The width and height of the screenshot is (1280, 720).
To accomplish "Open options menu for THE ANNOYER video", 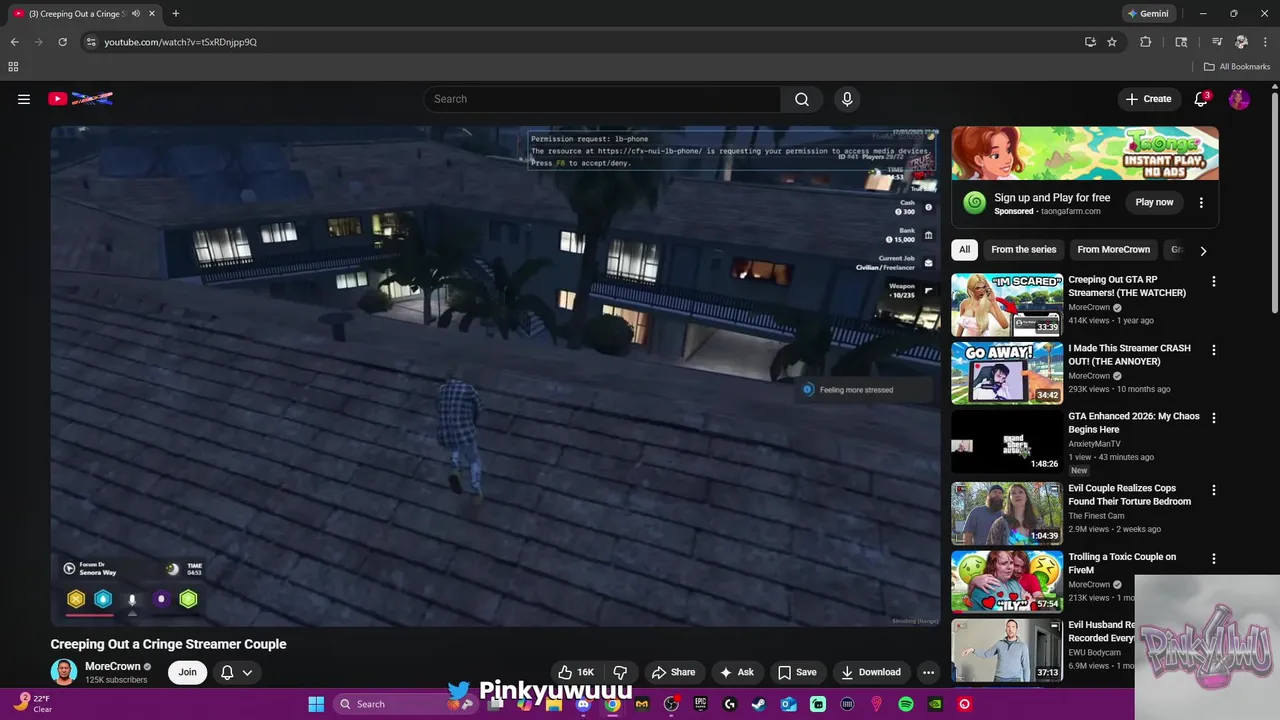I will (x=1213, y=350).
